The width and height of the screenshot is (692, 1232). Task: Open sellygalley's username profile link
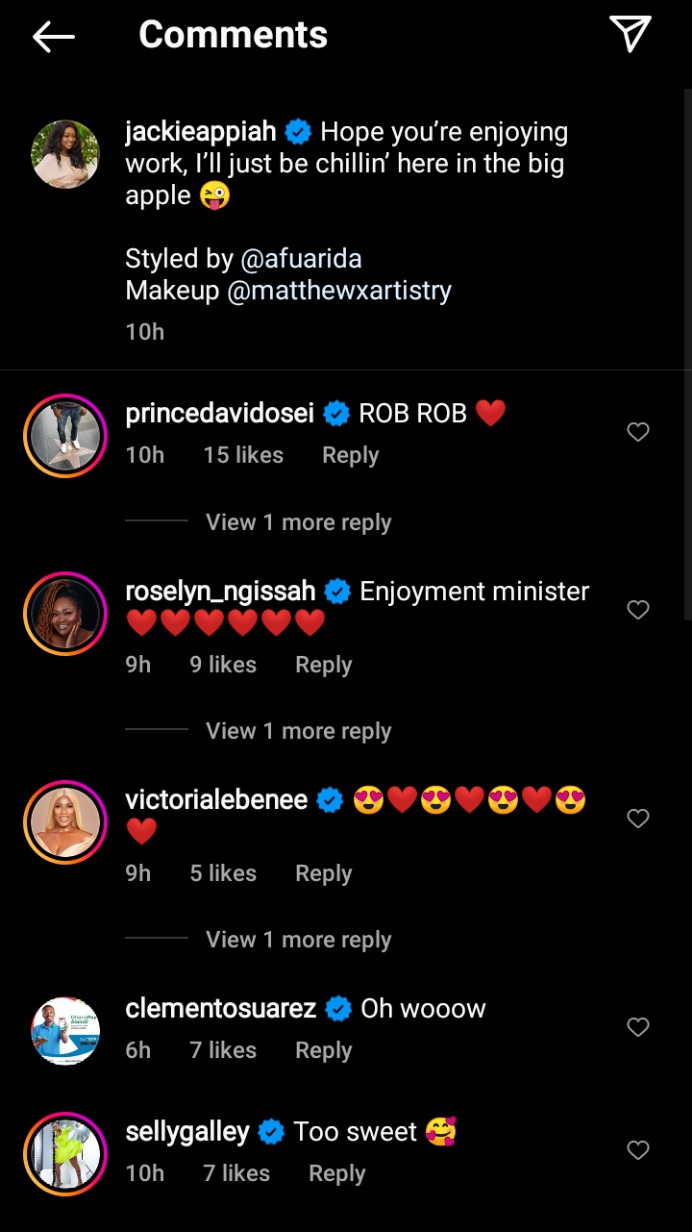[x=187, y=1132]
